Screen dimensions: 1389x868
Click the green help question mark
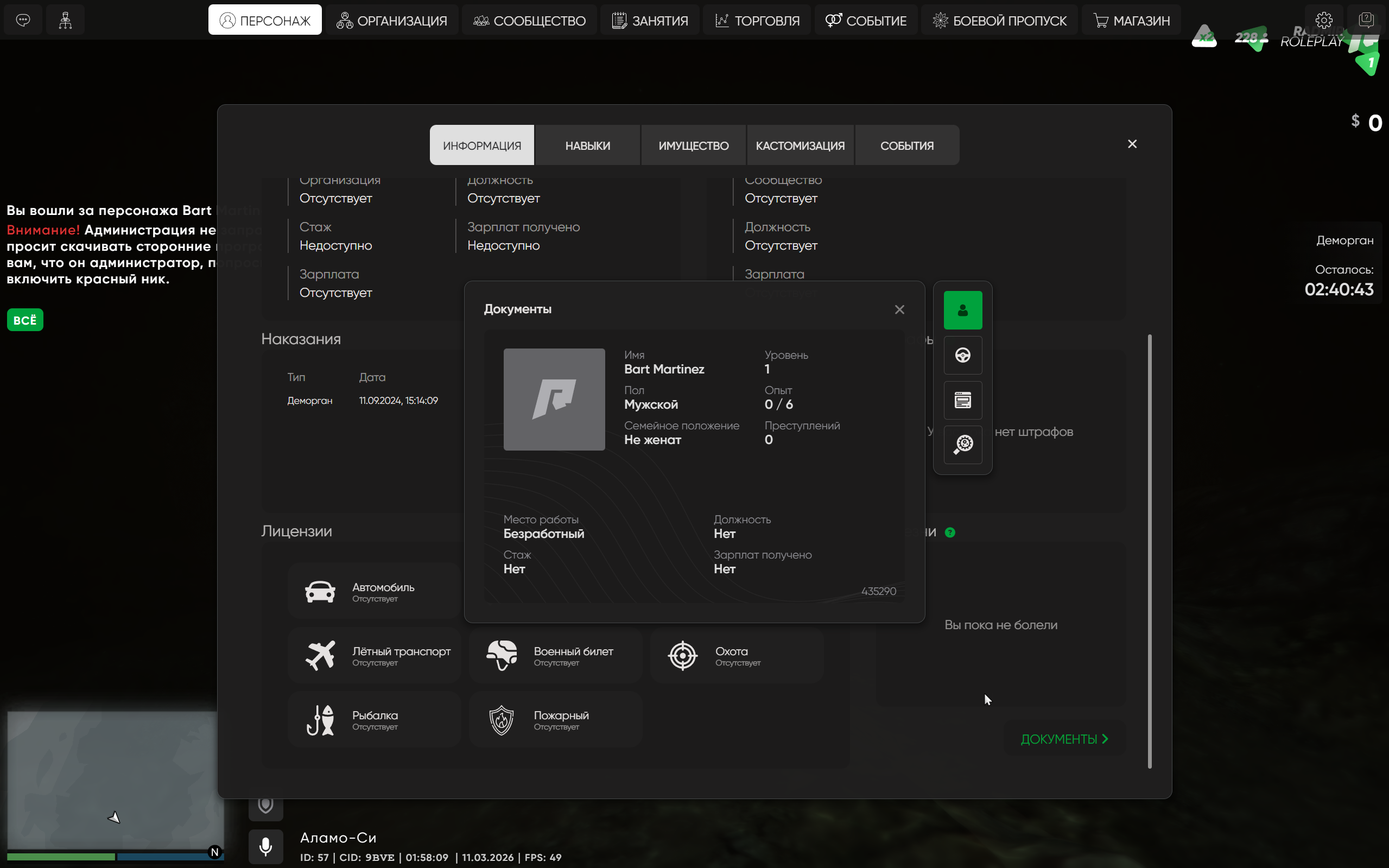950,532
